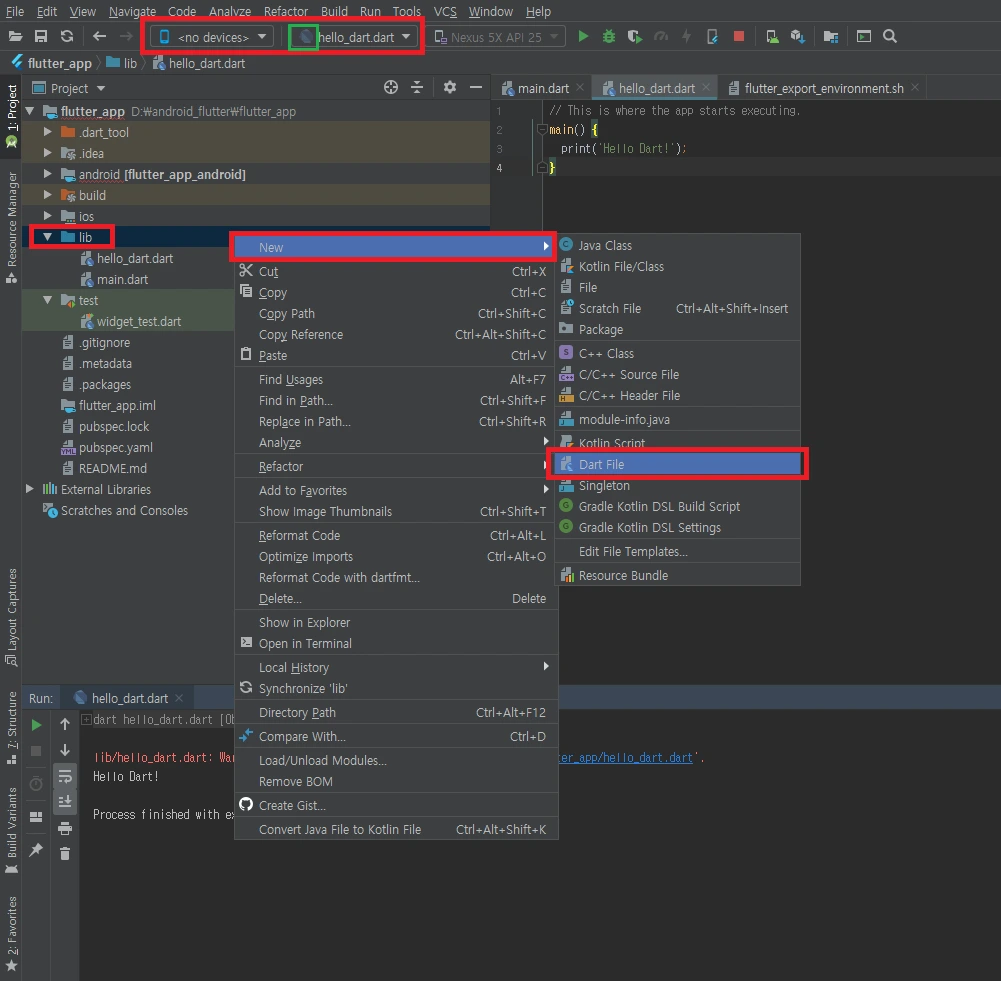This screenshot has width=1001, height=981.
Task: Click the Back navigation arrow
Action: (x=99, y=36)
